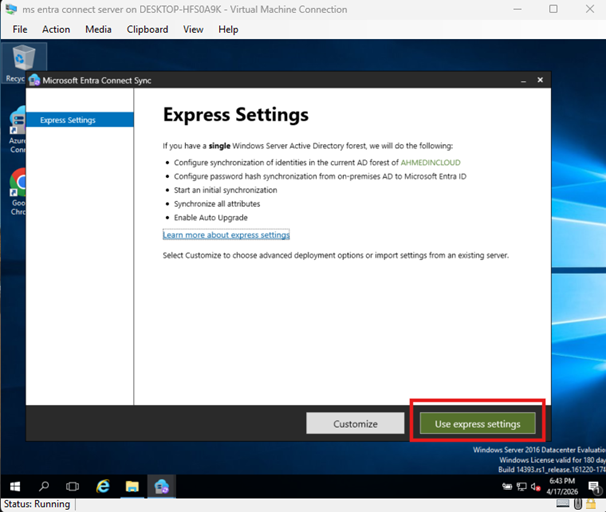The height and width of the screenshot is (512, 606).
Task: Open the File menu
Action: point(20,30)
